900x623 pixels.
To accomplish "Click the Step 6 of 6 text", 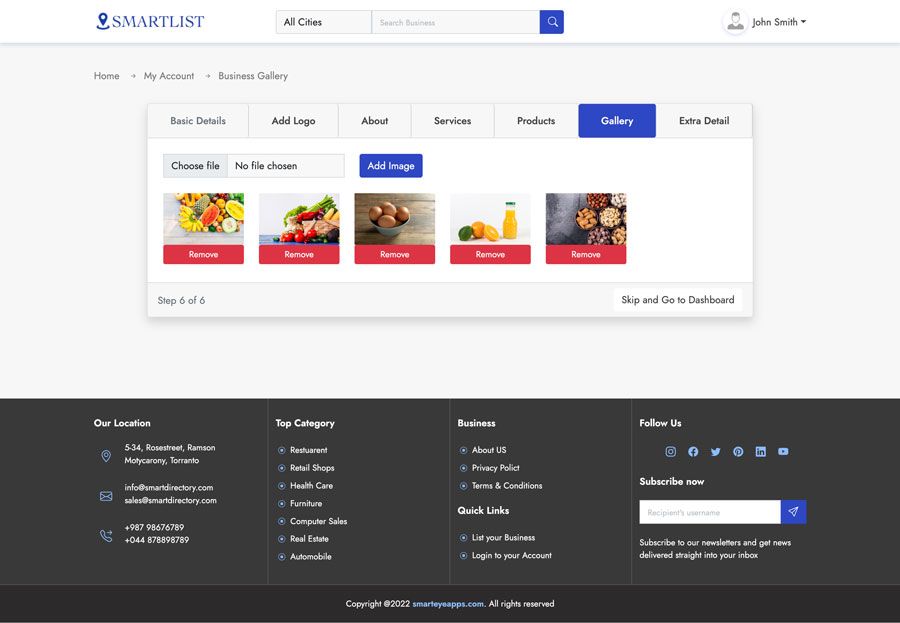I will coord(181,300).
